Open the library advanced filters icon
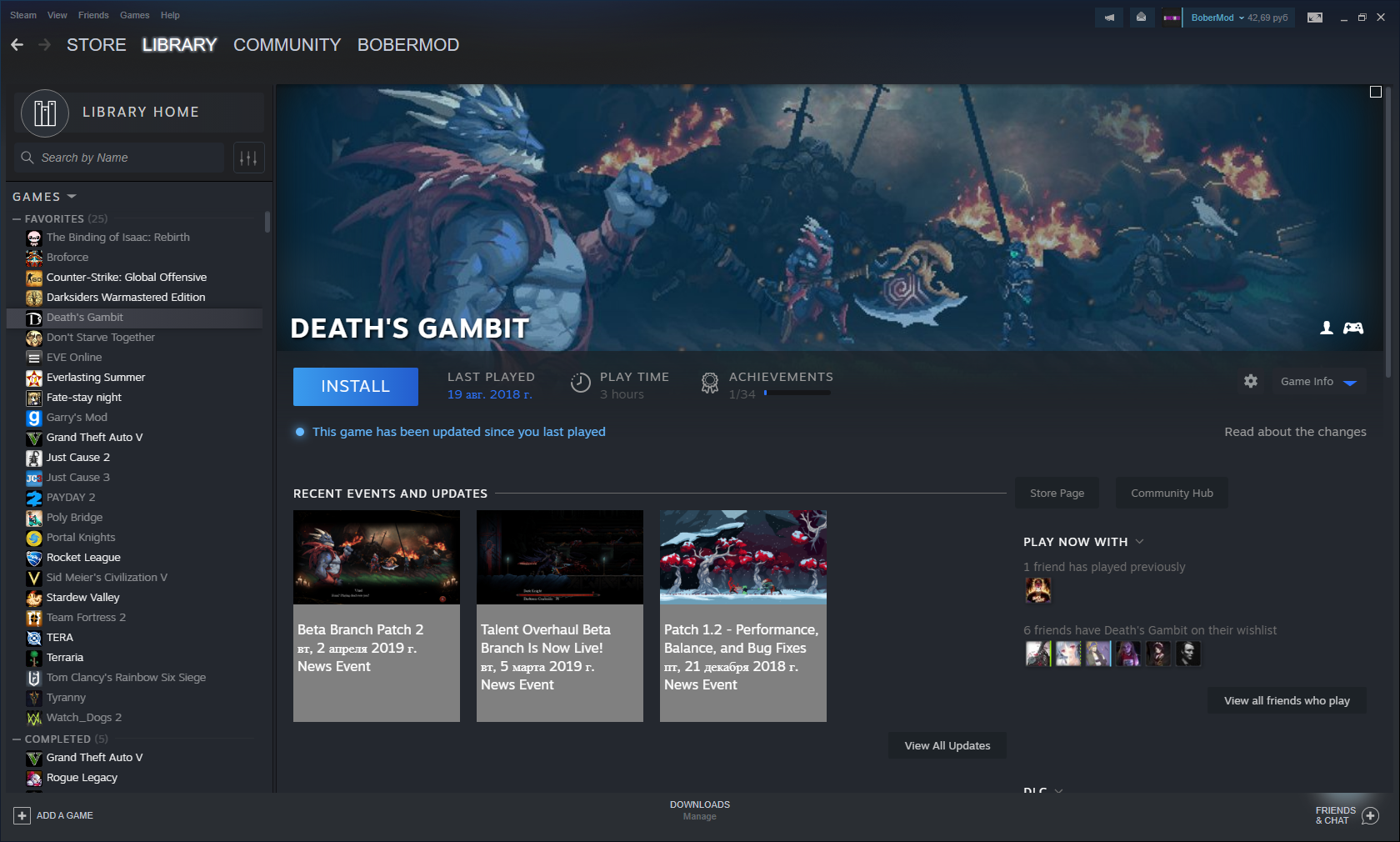1400x842 pixels. pyautogui.click(x=248, y=158)
